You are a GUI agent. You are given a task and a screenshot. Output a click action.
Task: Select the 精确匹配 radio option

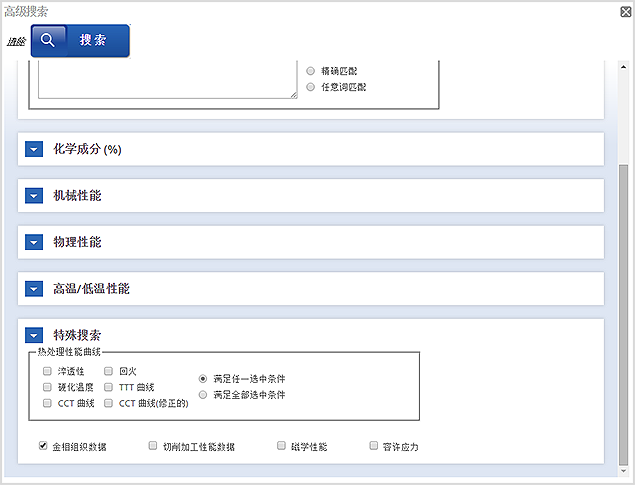point(311,71)
